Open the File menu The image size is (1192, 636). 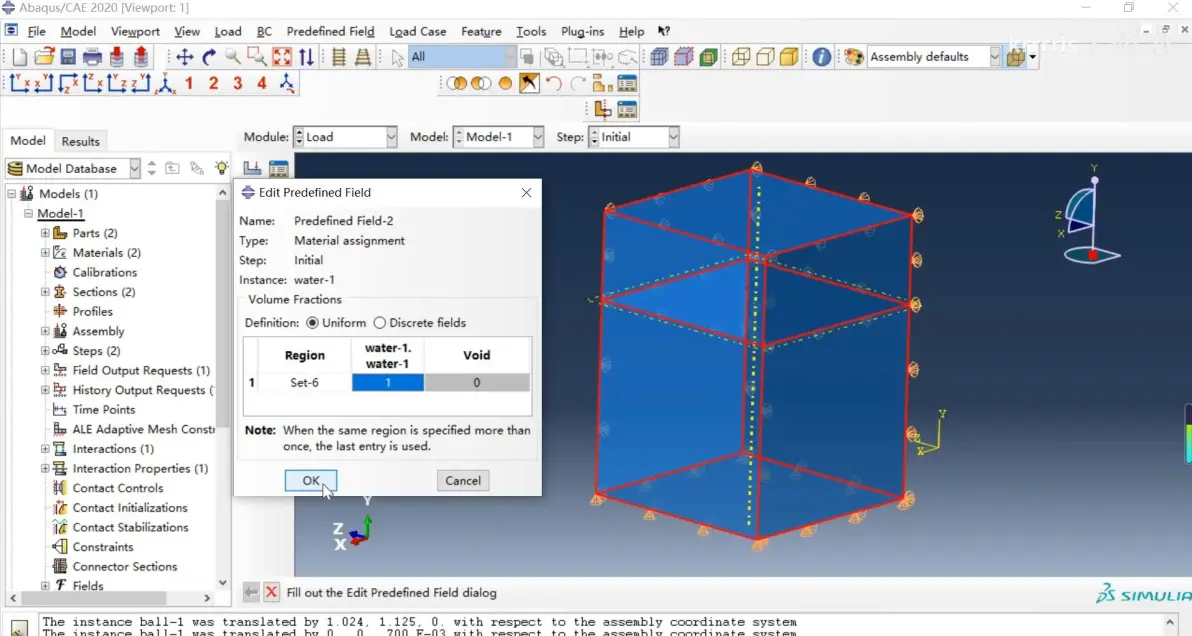[x=36, y=31]
